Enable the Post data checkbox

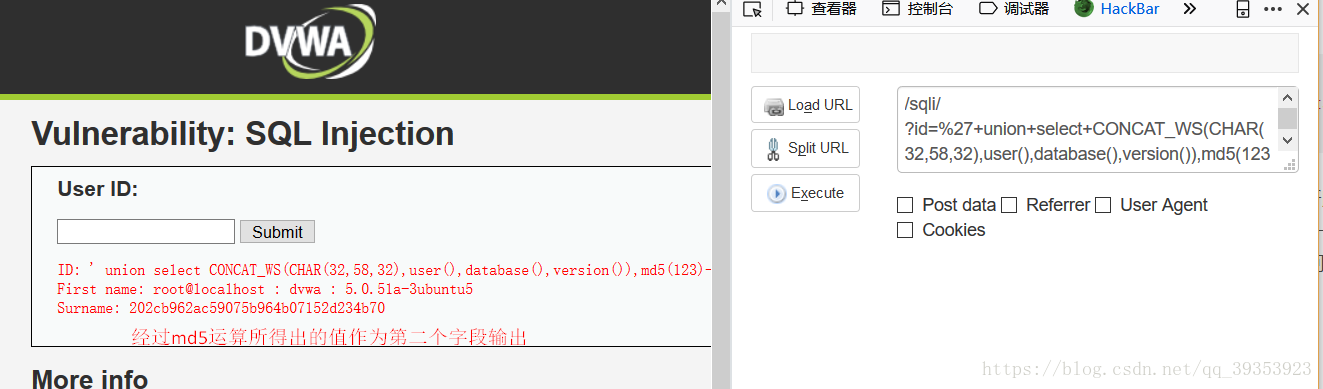(905, 205)
